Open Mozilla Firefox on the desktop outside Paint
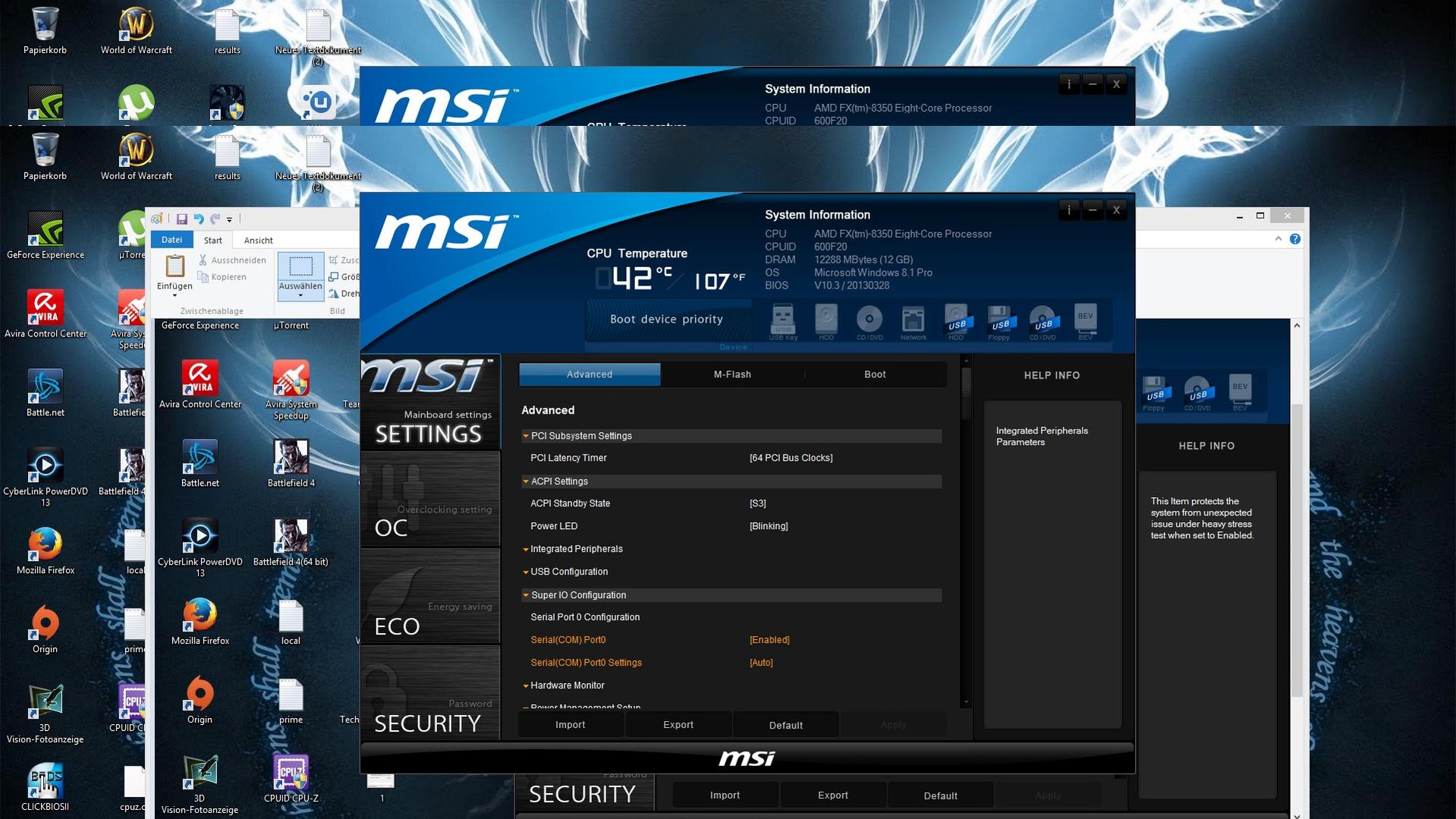This screenshot has height=819, width=1456. point(46,550)
